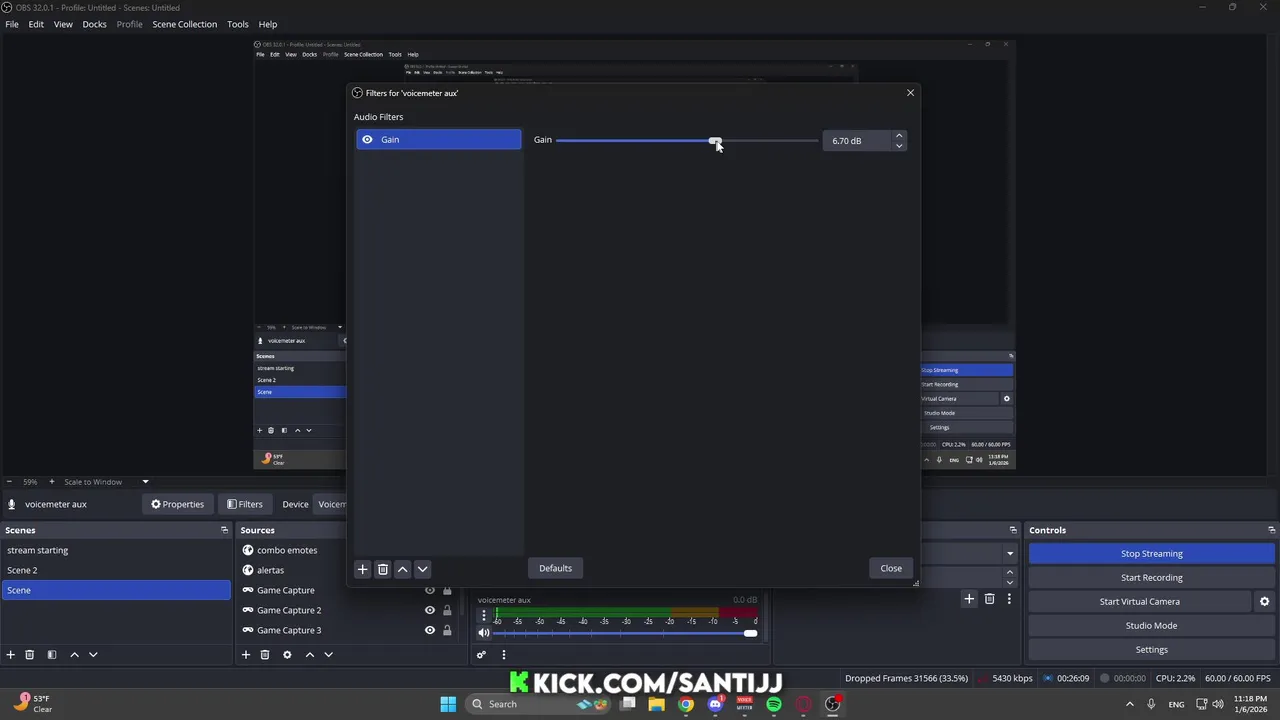
Task: Open the View menu
Action: (x=63, y=24)
